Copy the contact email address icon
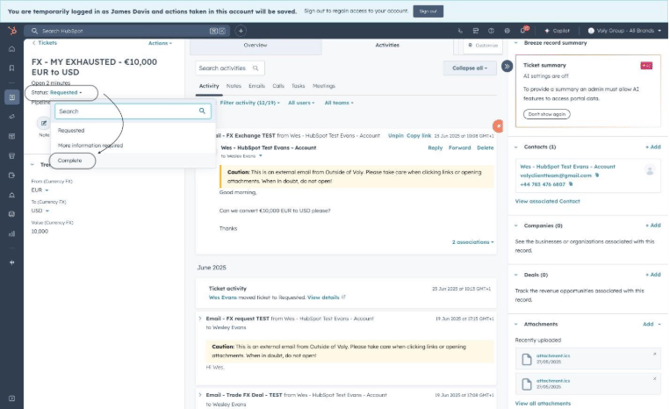The height and width of the screenshot is (409, 670). (x=597, y=175)
